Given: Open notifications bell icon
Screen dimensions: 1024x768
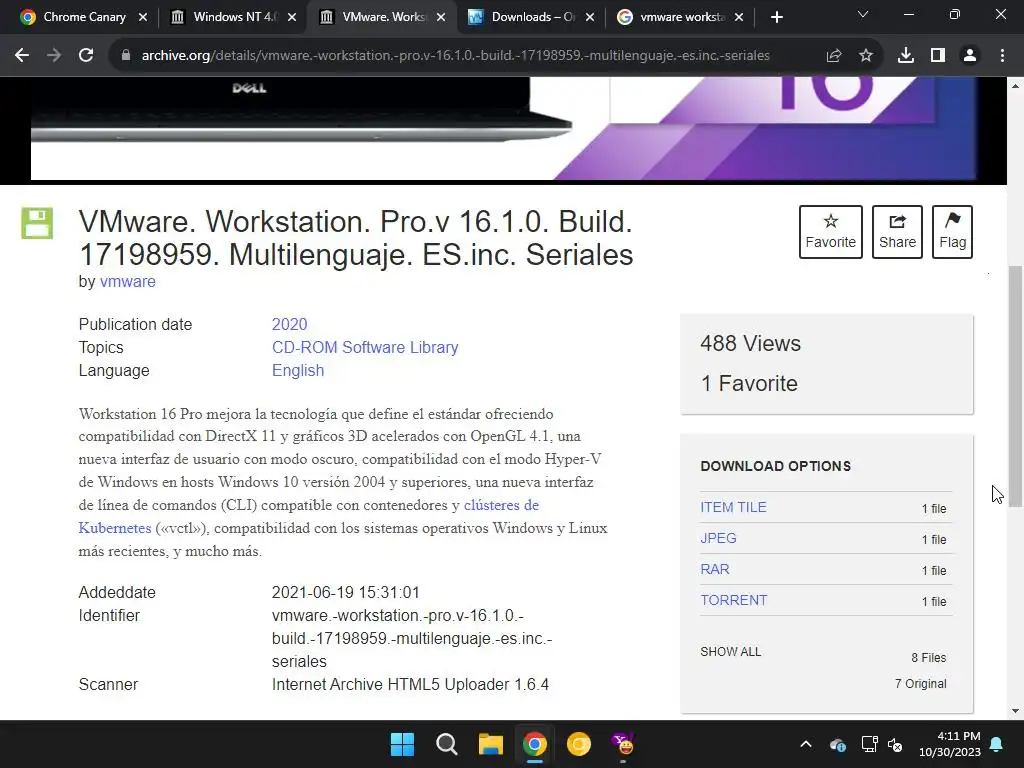Looking at the screenshot, I should coord(997,744).
